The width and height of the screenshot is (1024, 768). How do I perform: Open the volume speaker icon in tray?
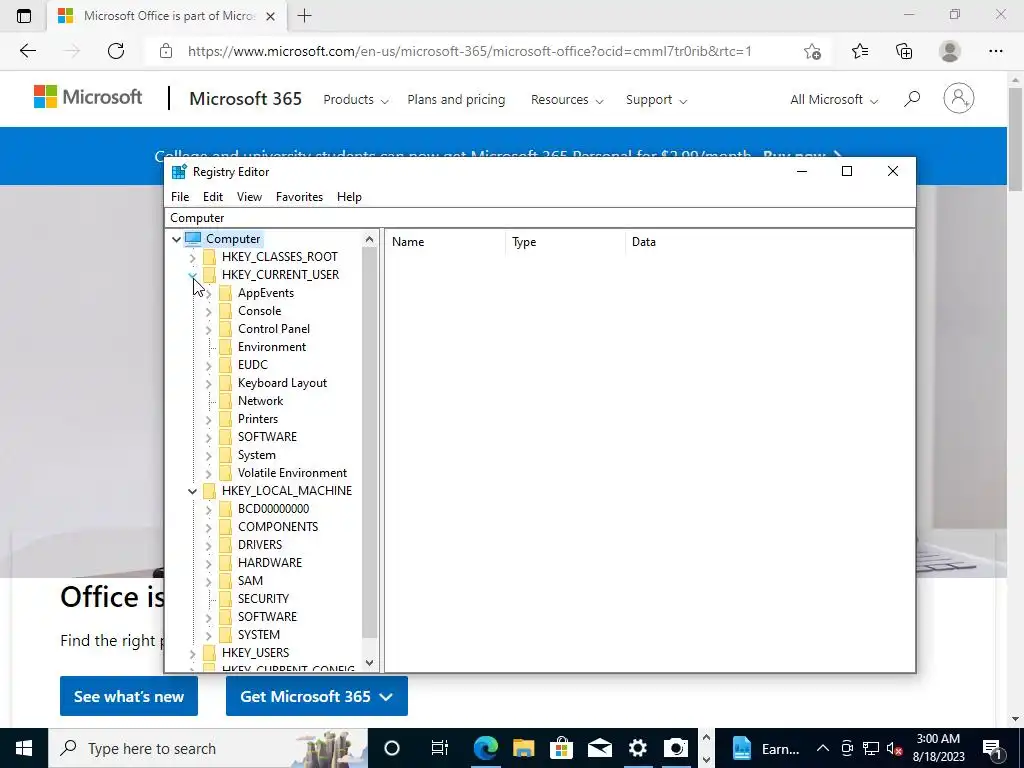point(894,748)
